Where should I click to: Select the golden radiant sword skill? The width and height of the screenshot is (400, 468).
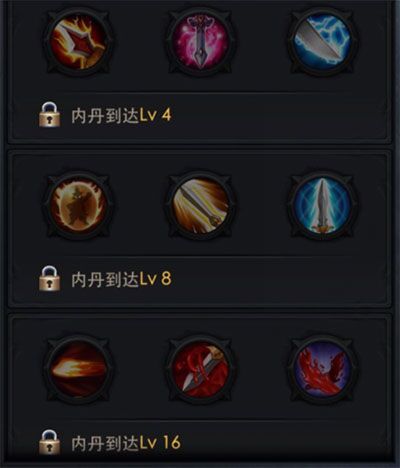pos(200,205)
